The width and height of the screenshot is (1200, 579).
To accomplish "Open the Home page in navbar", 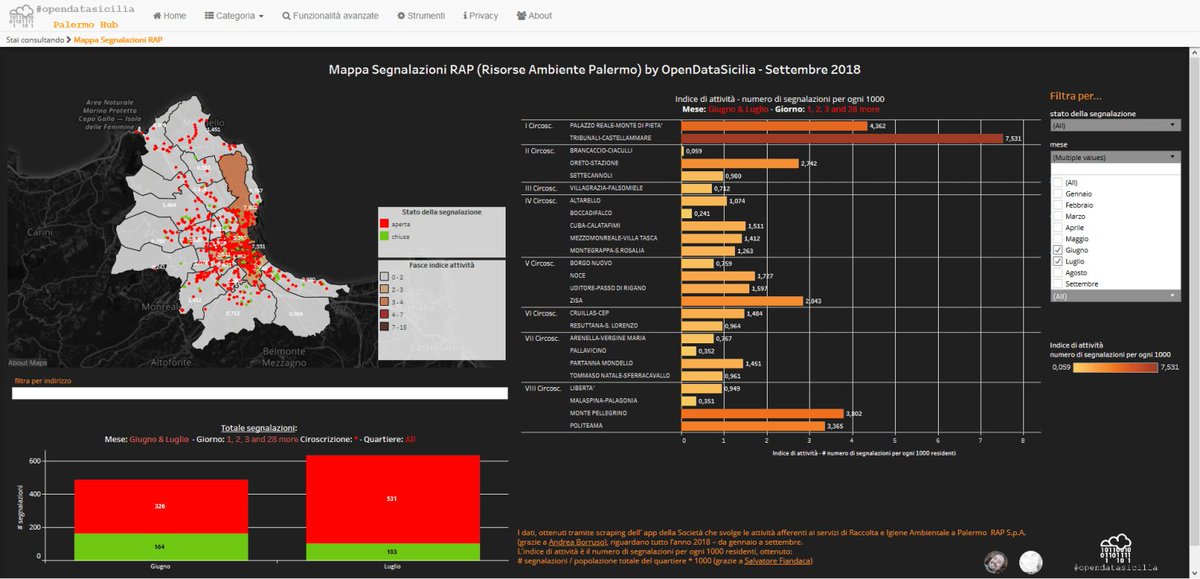I will tap(170, 16).
